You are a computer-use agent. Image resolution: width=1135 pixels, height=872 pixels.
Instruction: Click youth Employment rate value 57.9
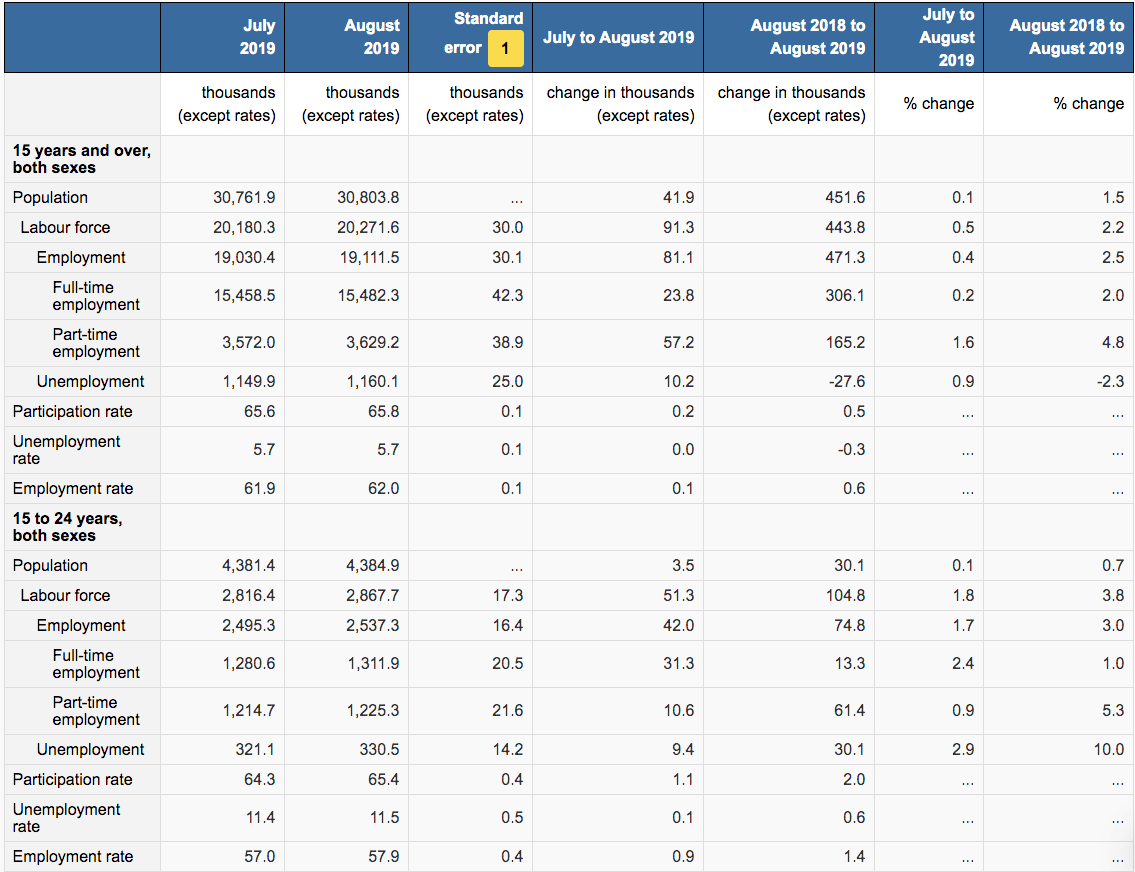tap(383, 857)
